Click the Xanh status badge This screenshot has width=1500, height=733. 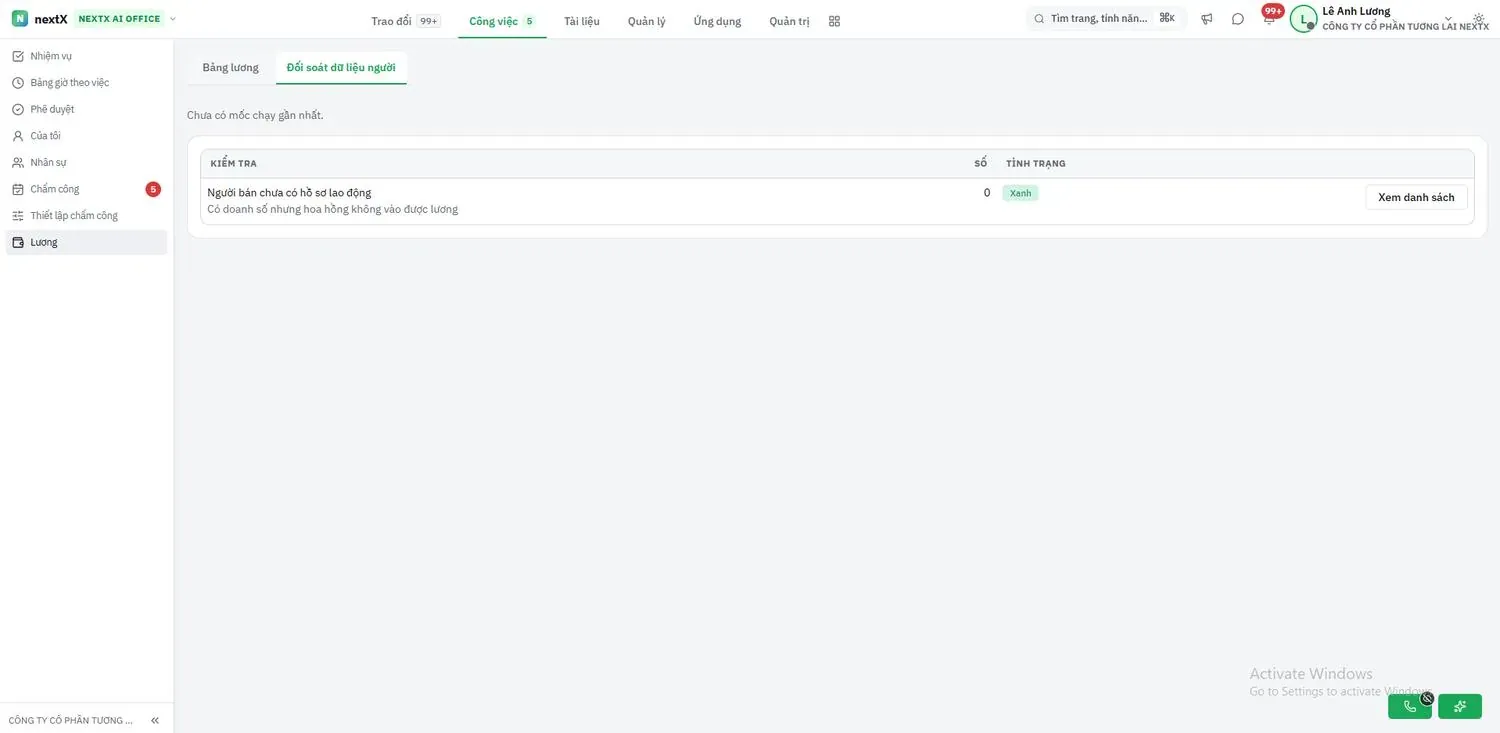[x=1020, y=193]
